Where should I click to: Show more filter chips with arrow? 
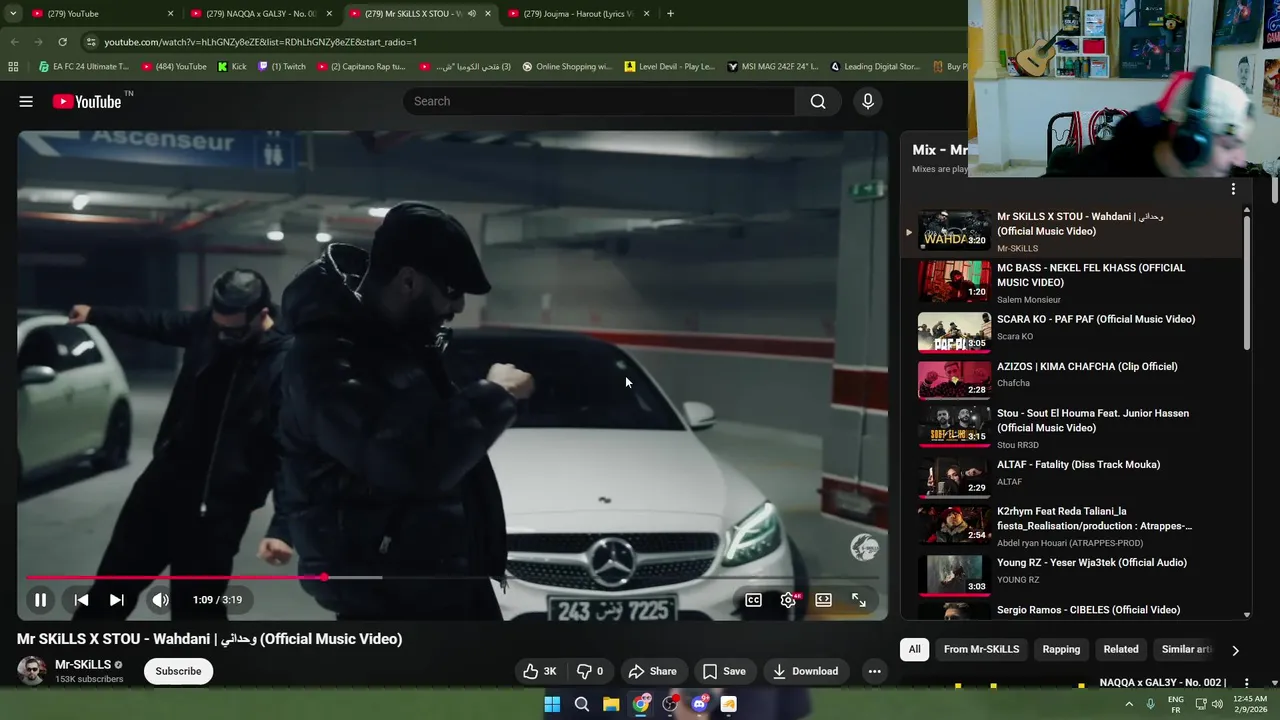pos(1235,650)
